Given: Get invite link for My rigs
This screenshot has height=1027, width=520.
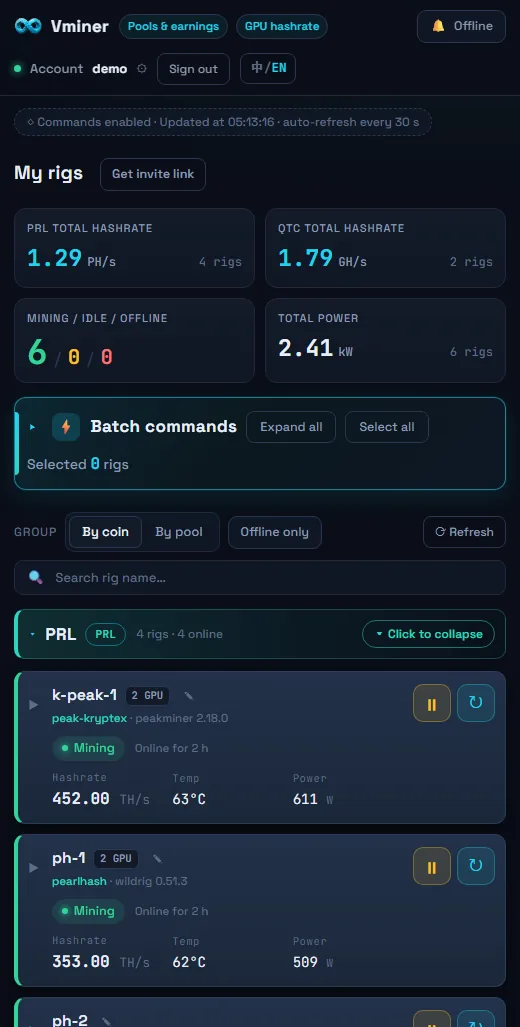Looking at the screenshot, I should coord(153,174).
